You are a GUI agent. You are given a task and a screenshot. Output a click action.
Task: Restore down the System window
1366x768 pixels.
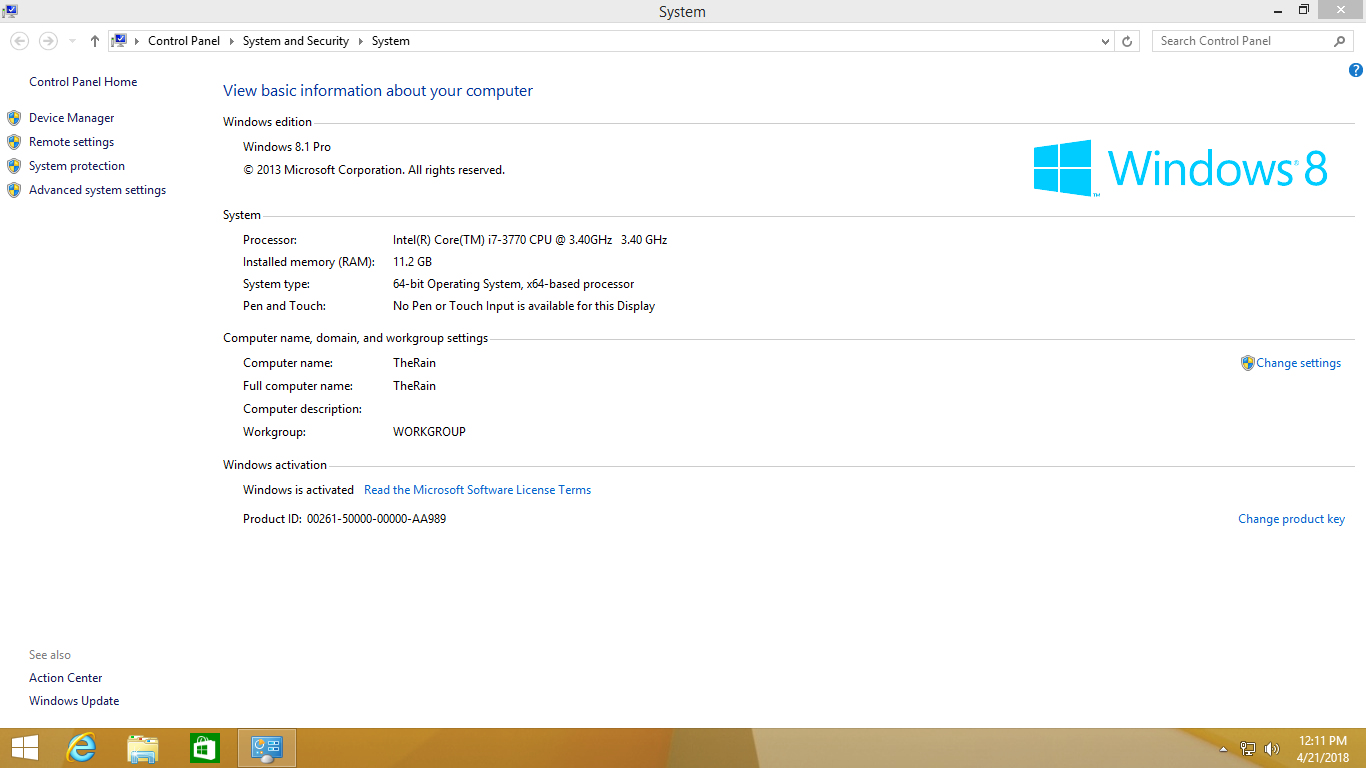pyautogui.click(x=1304, y=10)
